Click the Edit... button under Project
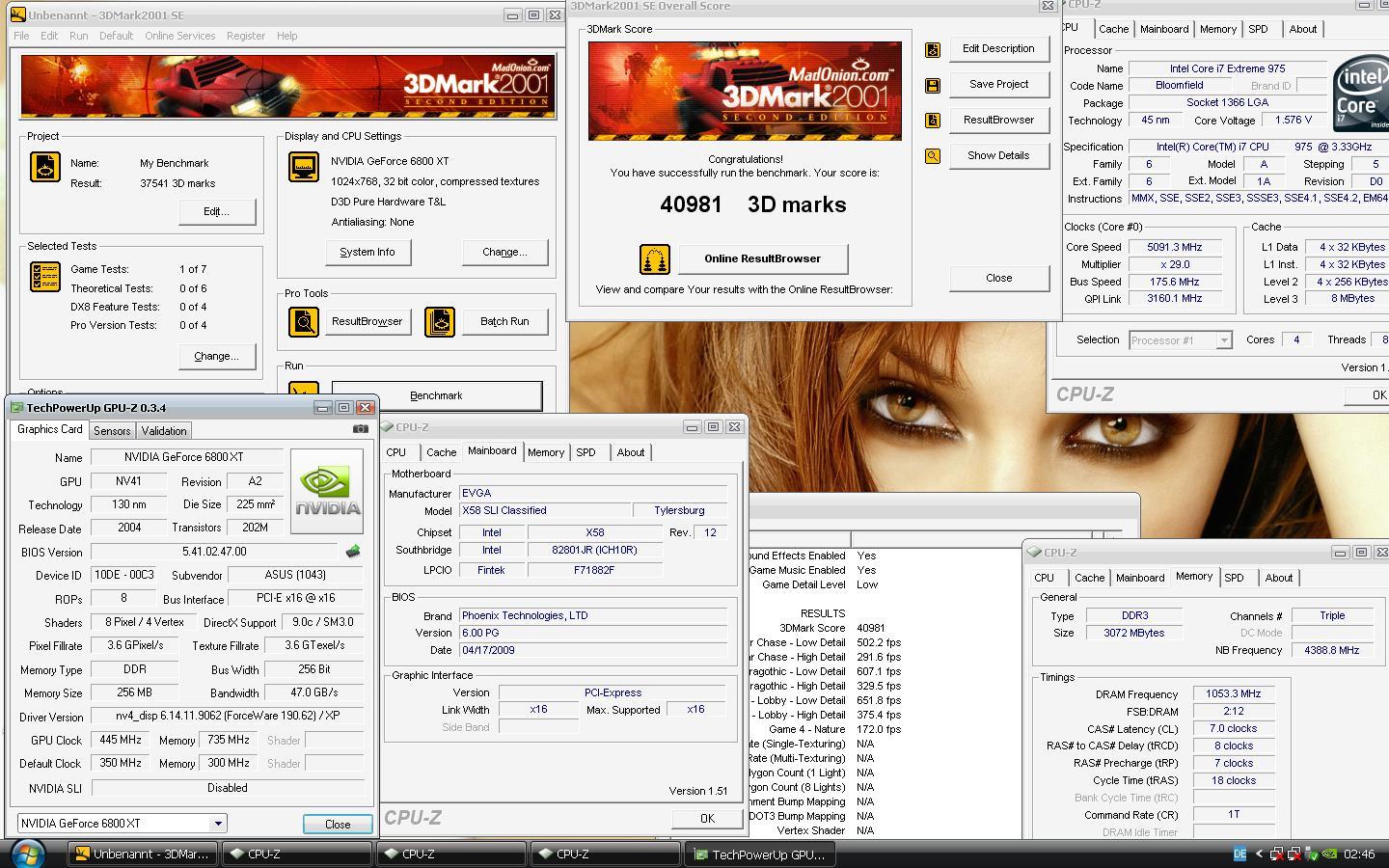Viewport: 1389px width, 868px height. (217, 212)
